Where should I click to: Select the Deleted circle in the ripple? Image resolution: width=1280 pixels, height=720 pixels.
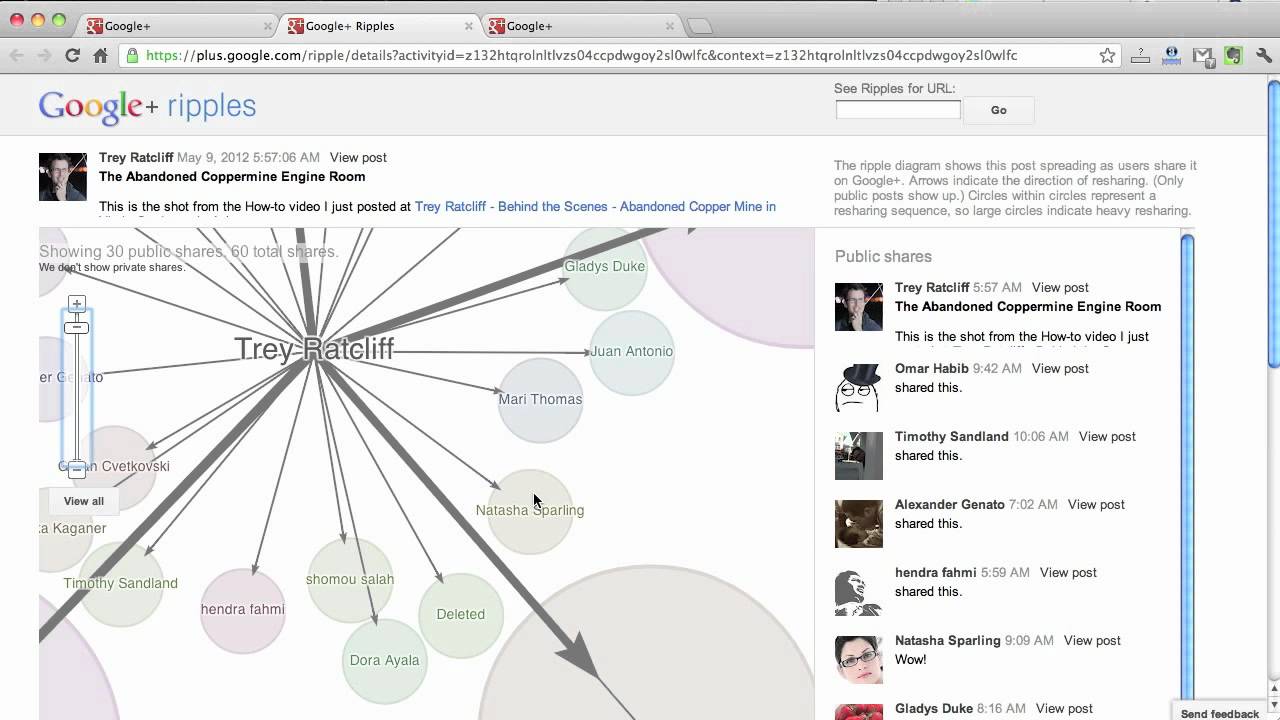pyautogui.click(x=461, y=615)
